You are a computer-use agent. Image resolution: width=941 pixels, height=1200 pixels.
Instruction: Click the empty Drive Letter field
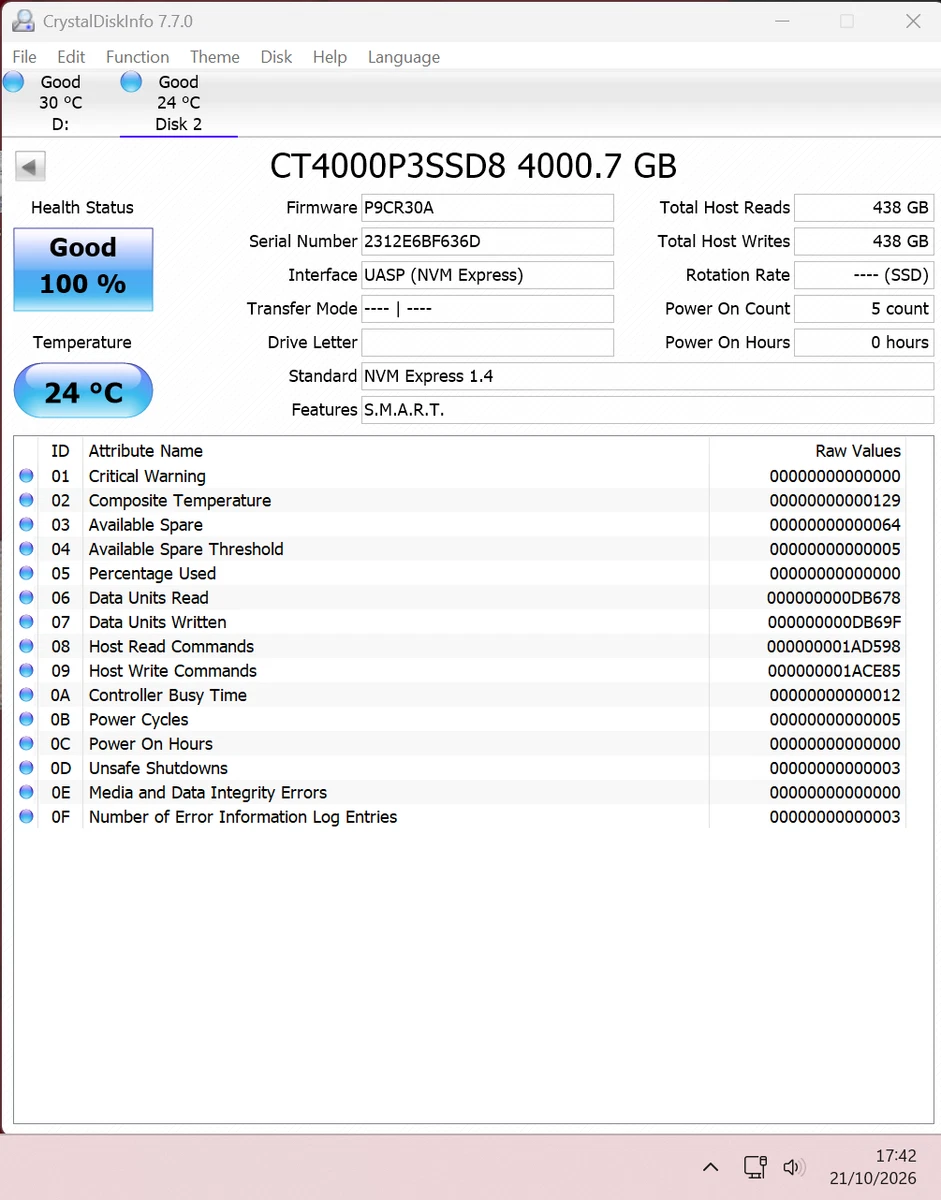point(487,342)
